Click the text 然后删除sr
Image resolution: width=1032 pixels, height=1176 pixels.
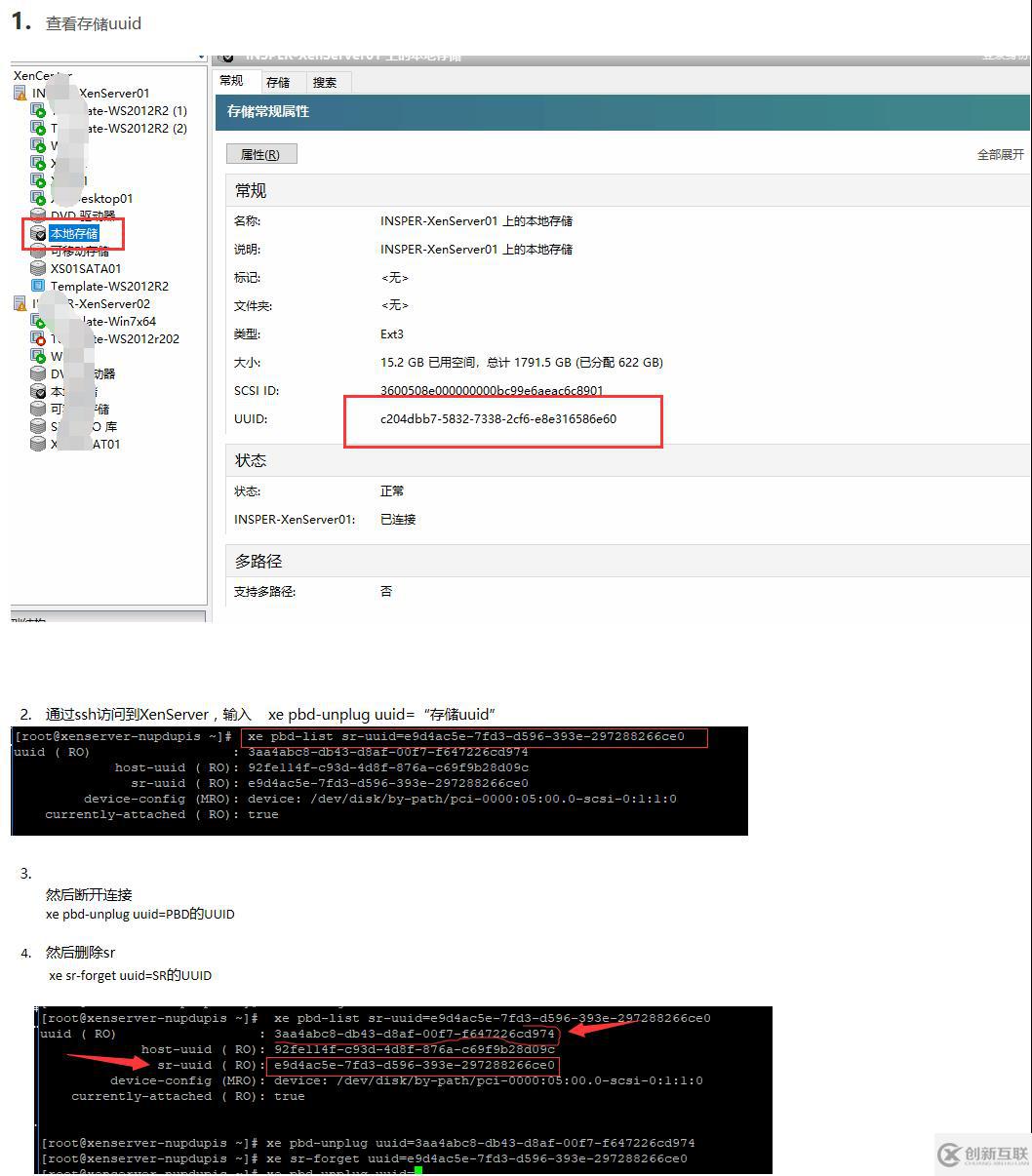[80, 953]
